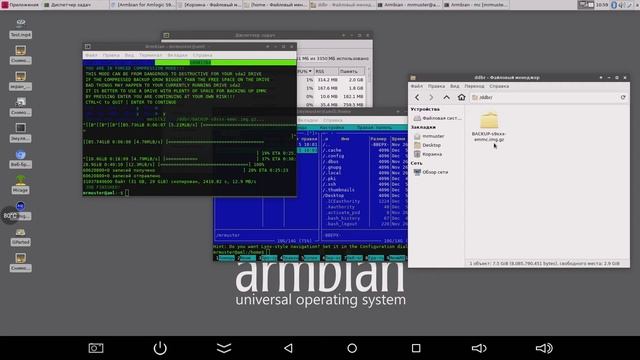Launch GParted from the desktop
Image resolution: width=640 pixels, height=360 pixels.
(x=20, y=237)
